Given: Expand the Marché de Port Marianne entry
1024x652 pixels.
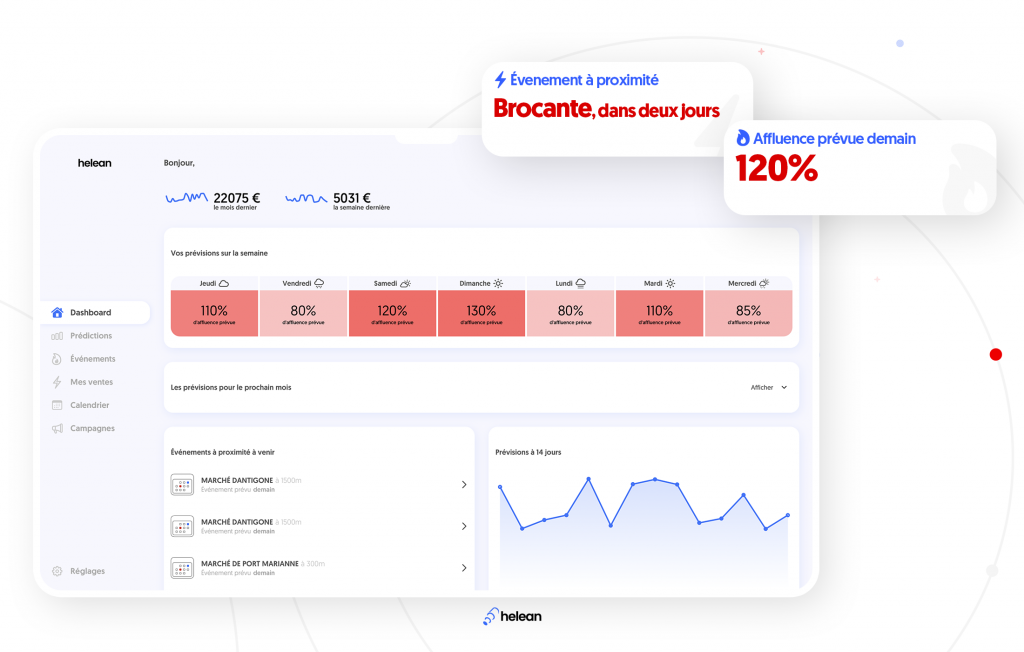Looking at the screenshot, I should pyautogui.click(x=464, y=567).
